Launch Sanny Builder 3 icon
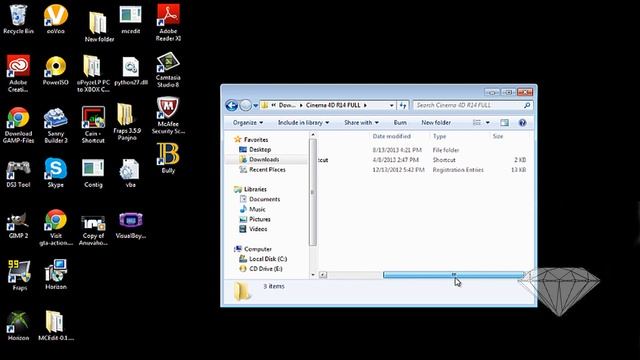The height and width of the screenshot is (360, 640). (x=56, y=125)
